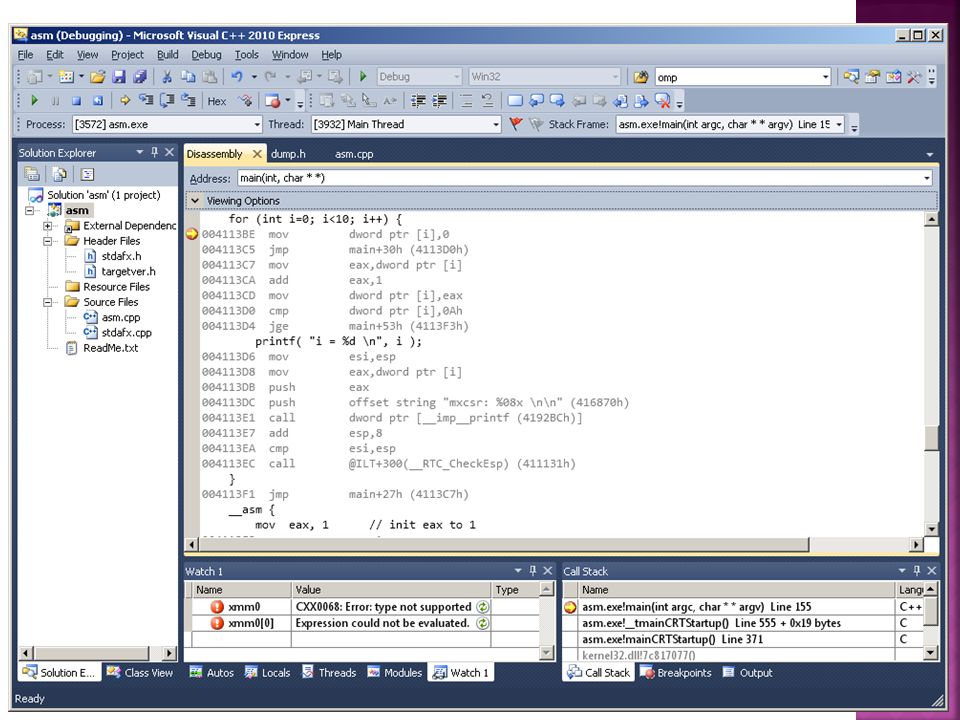Collapse the Header Files folder node

click(x=47, y=241)
